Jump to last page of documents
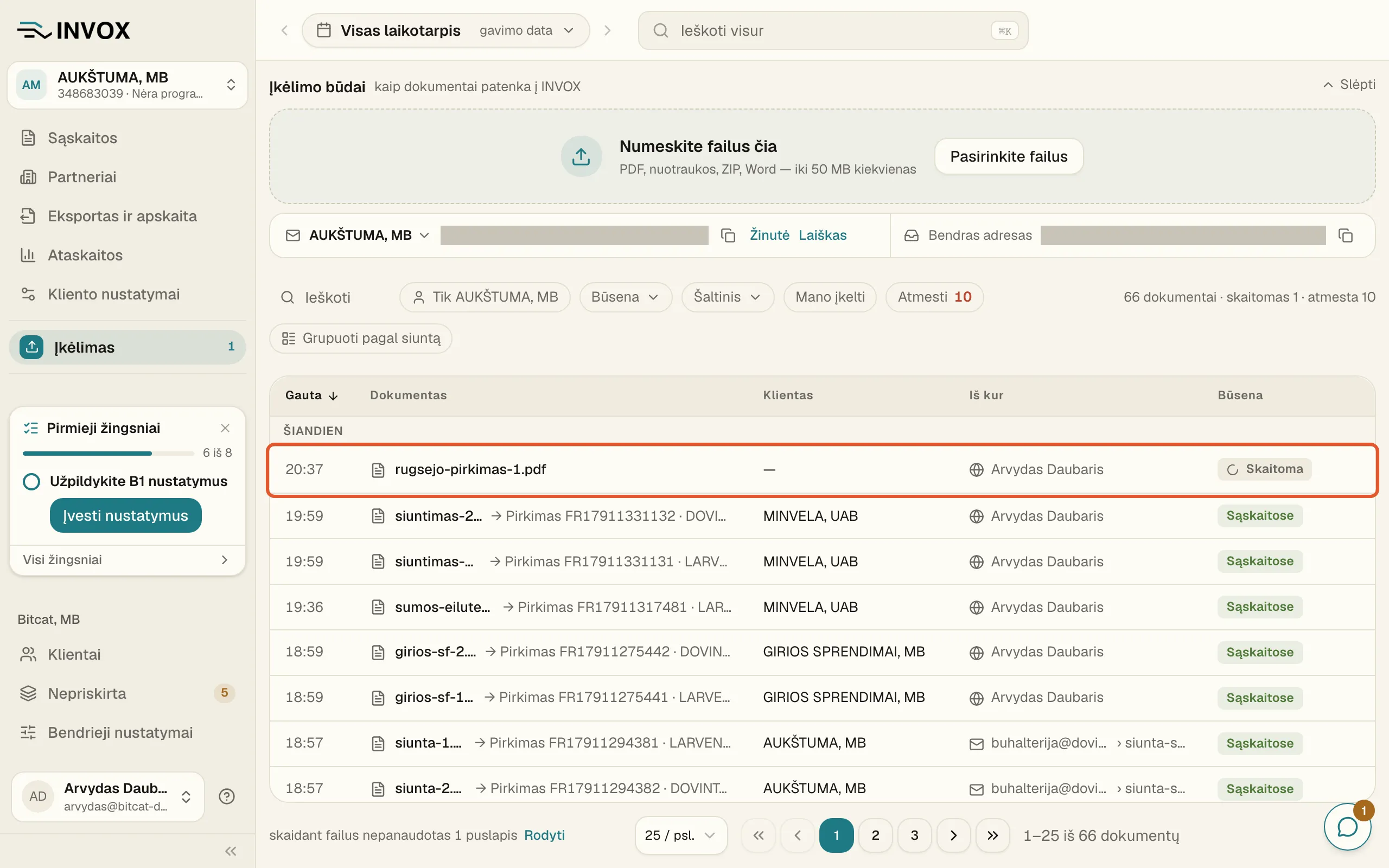Viewport: 1389px width, 868px height. [x=992, y=835]
